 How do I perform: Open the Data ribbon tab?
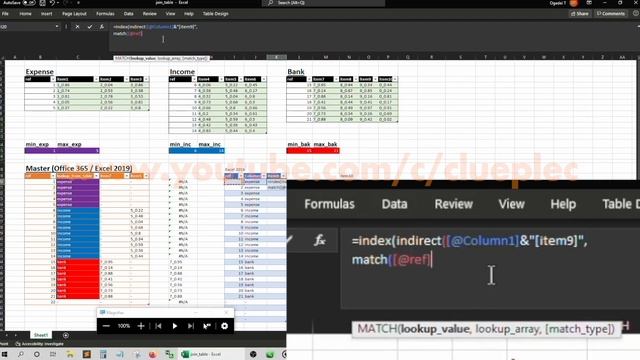pyautogui.click(x=129, y=13)
